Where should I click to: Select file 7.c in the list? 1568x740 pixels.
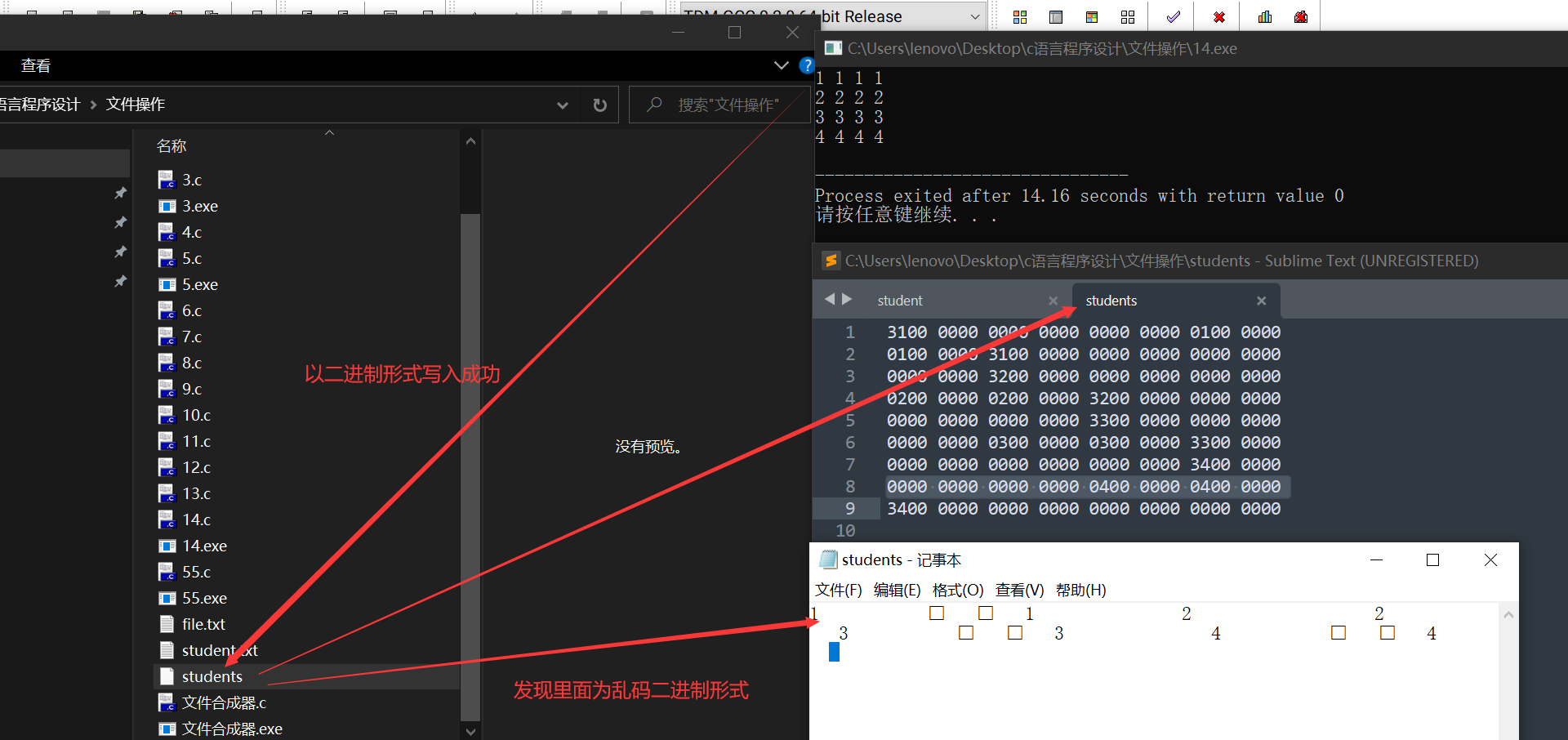[192, 337]
